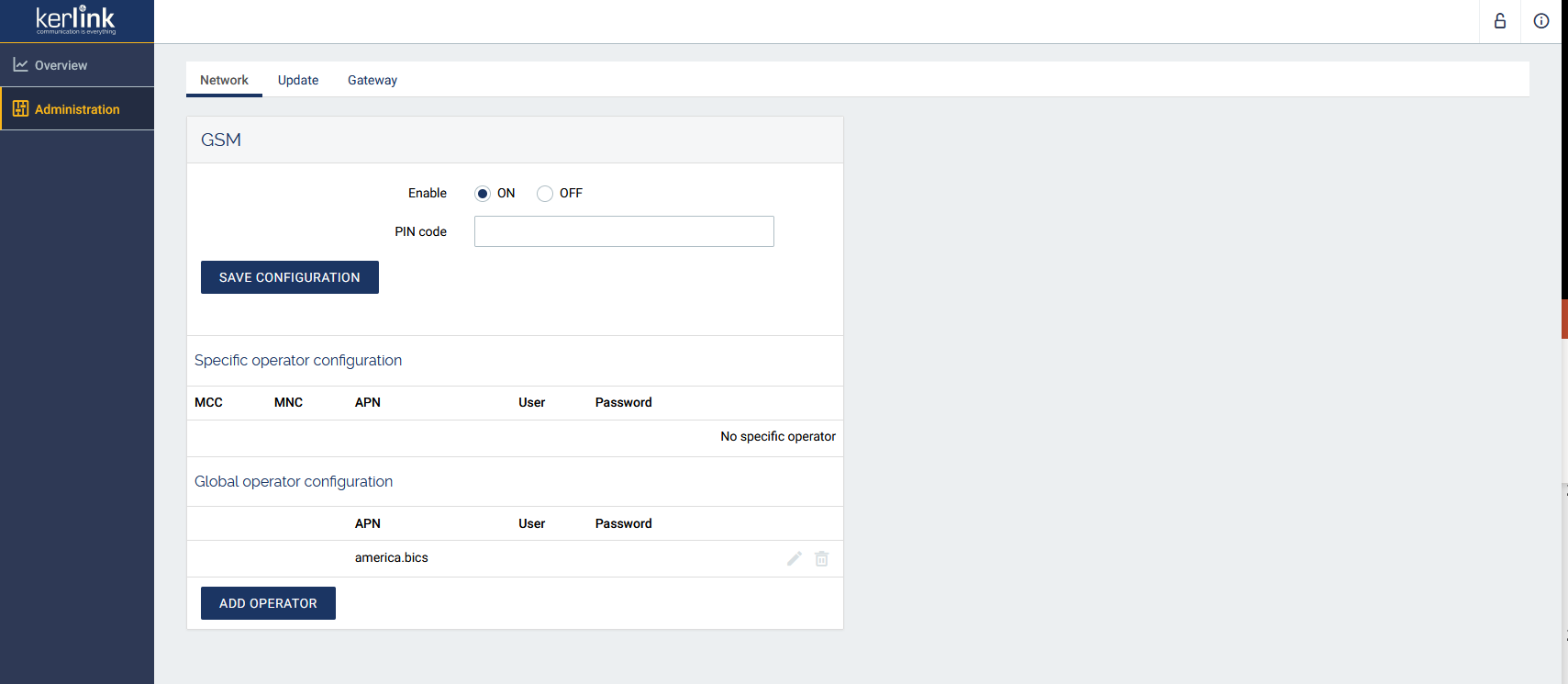1568x684 pixels.
Task: Select the america.bics APN entry
Action: [x=392, y=557]
